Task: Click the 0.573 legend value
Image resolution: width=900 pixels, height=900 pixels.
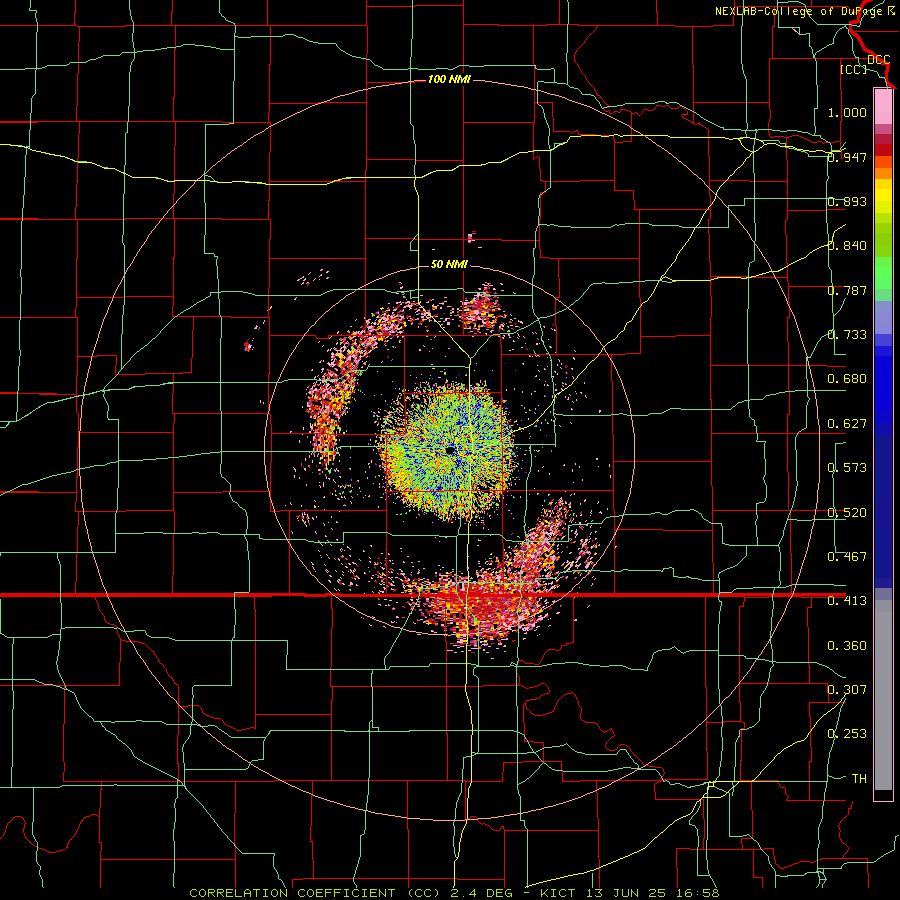Action: [847, 468]
